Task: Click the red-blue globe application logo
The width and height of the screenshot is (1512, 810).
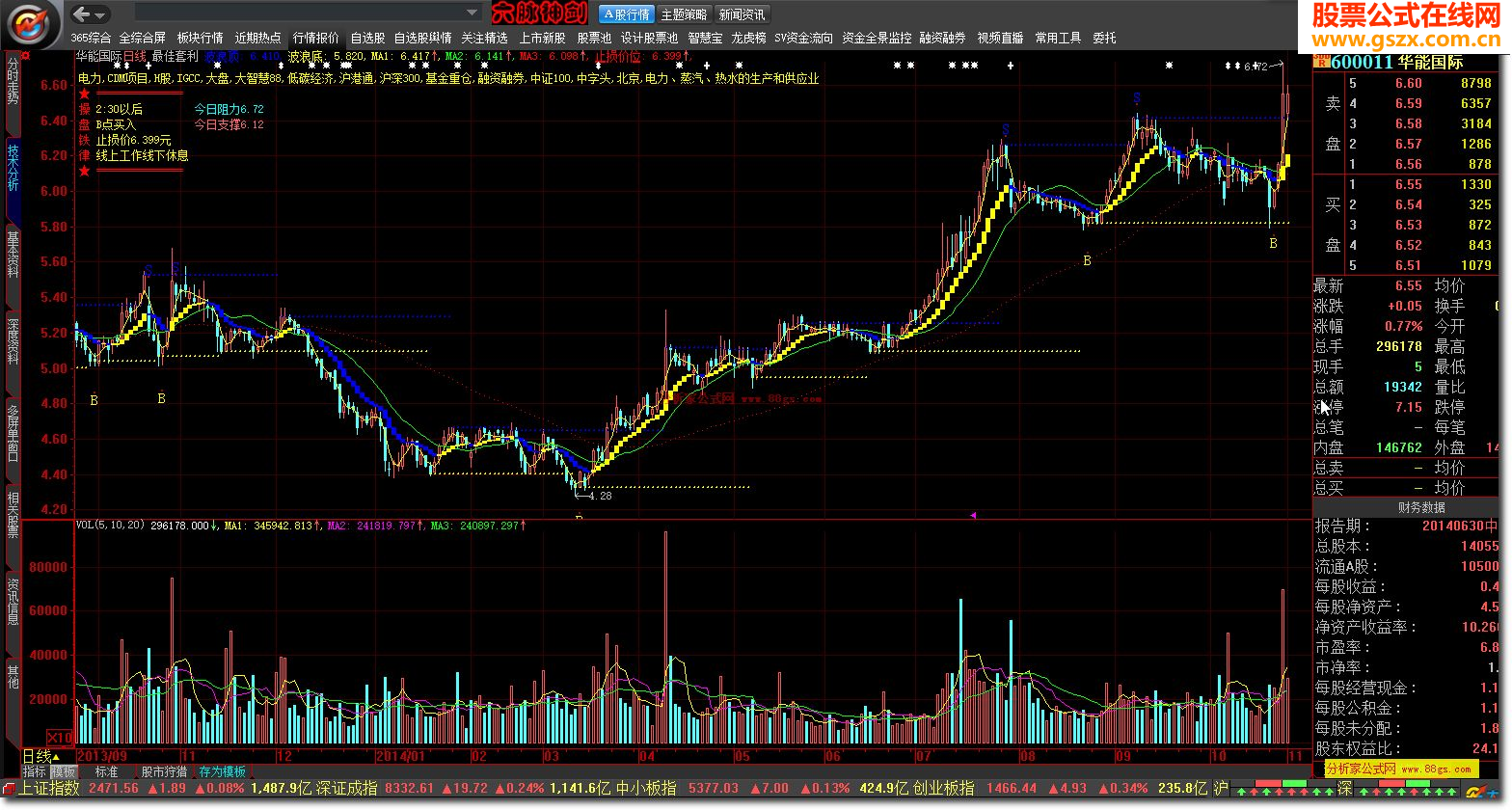Action: click(x=30, y=22)
